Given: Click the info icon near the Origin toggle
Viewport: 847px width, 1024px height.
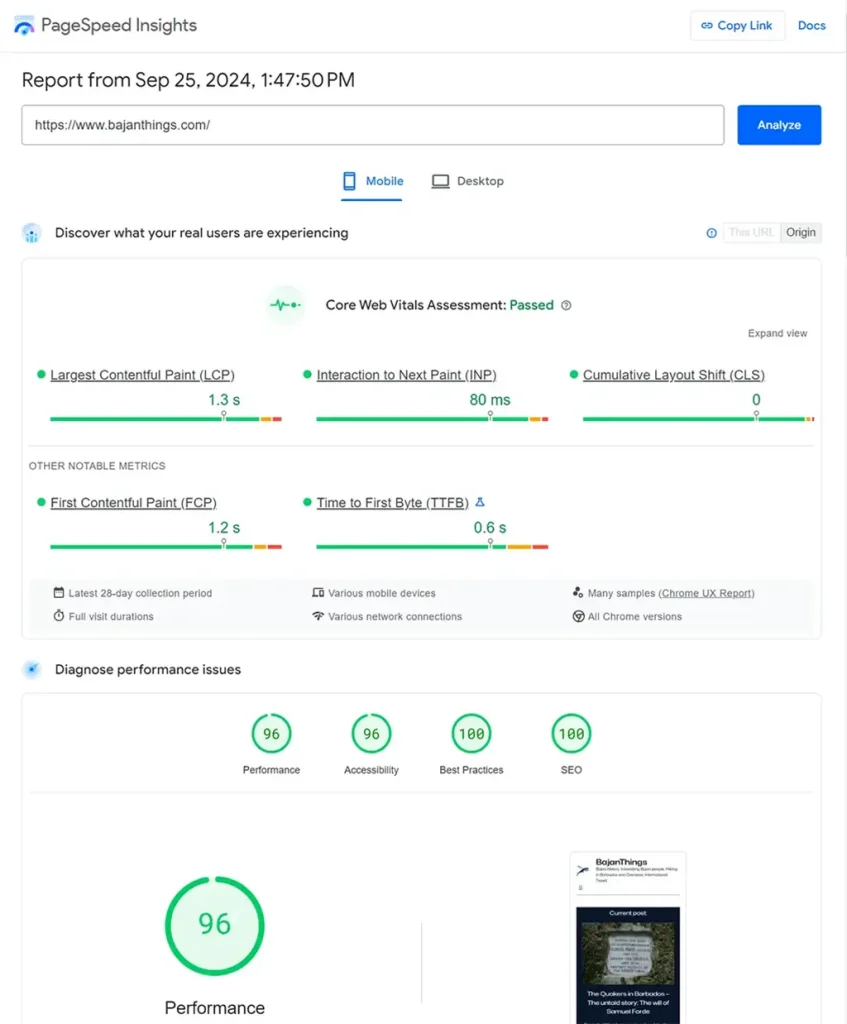Looking at the screenshot, I should (x=711, y=232).
